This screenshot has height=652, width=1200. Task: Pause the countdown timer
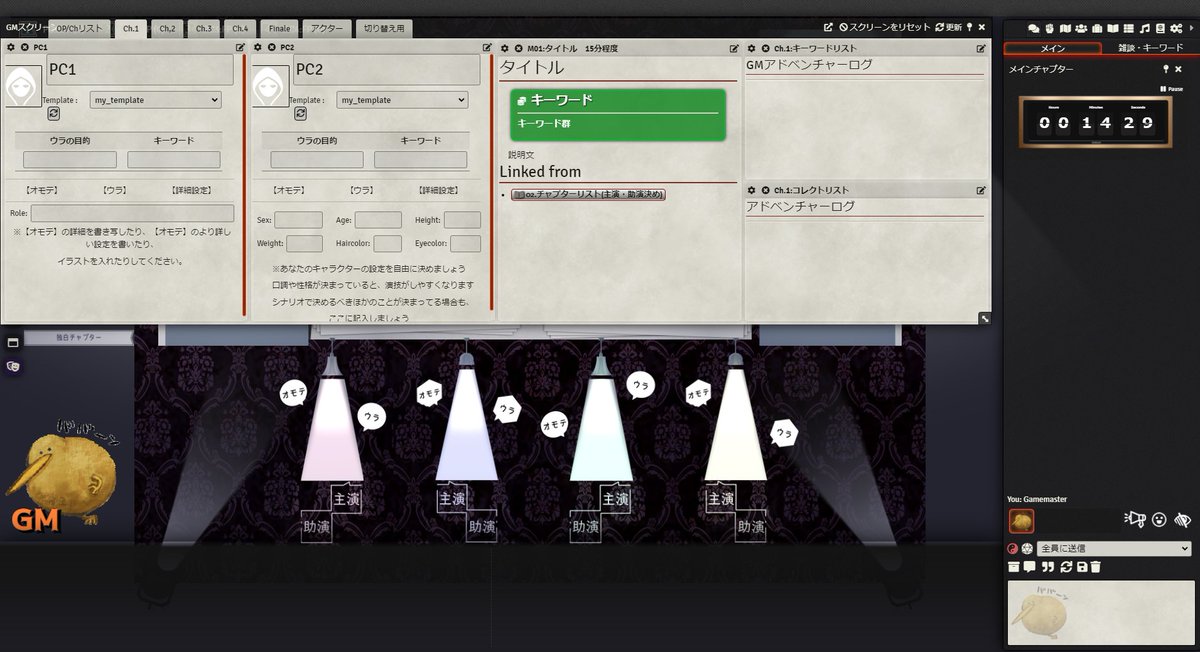1171,89
